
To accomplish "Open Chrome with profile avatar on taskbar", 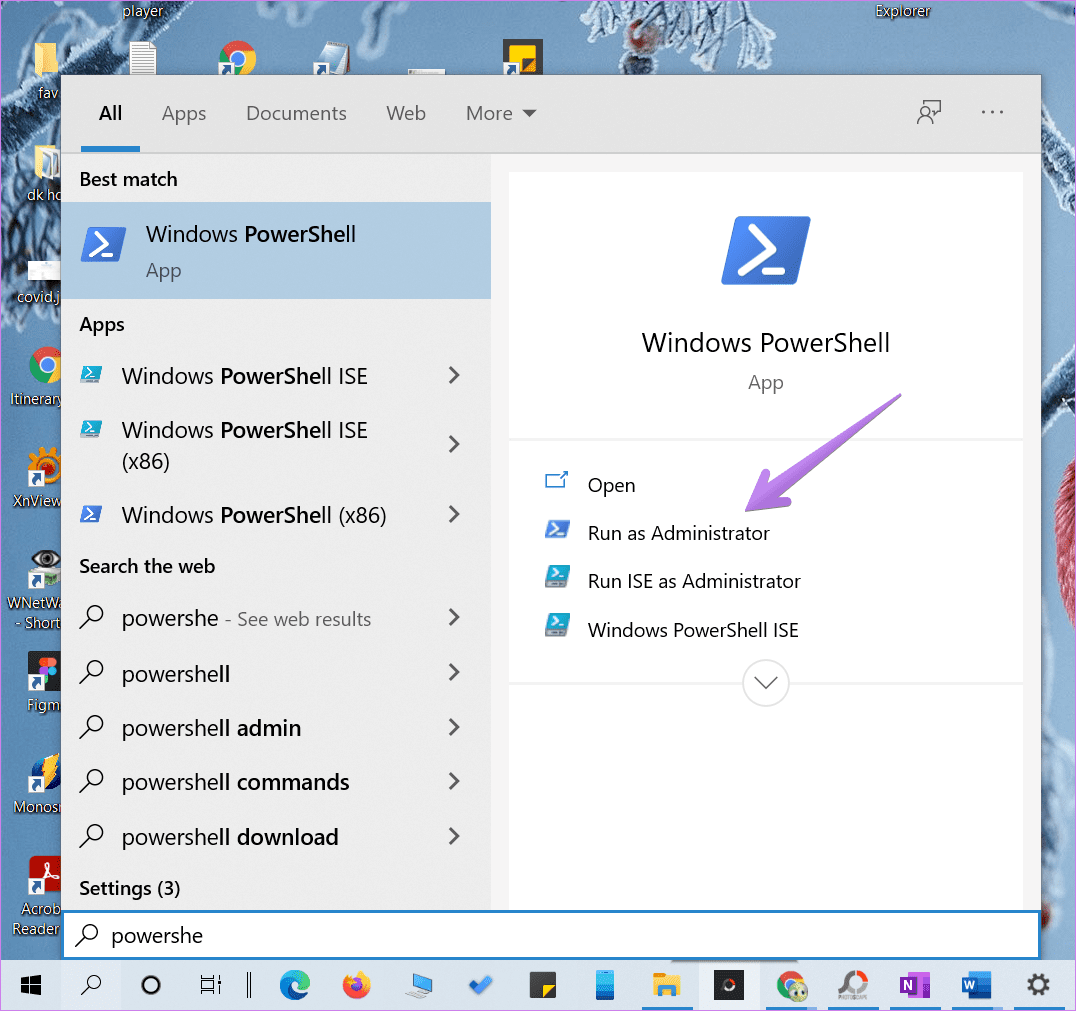I will pos(791,986).
